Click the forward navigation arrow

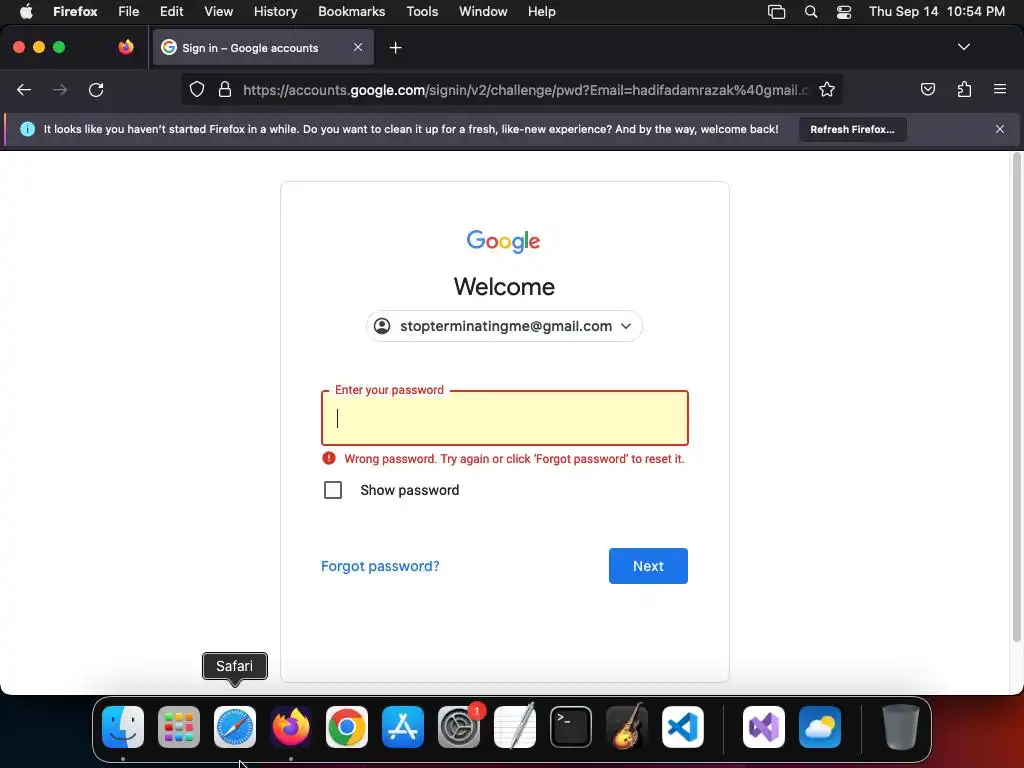click(60, 89)
